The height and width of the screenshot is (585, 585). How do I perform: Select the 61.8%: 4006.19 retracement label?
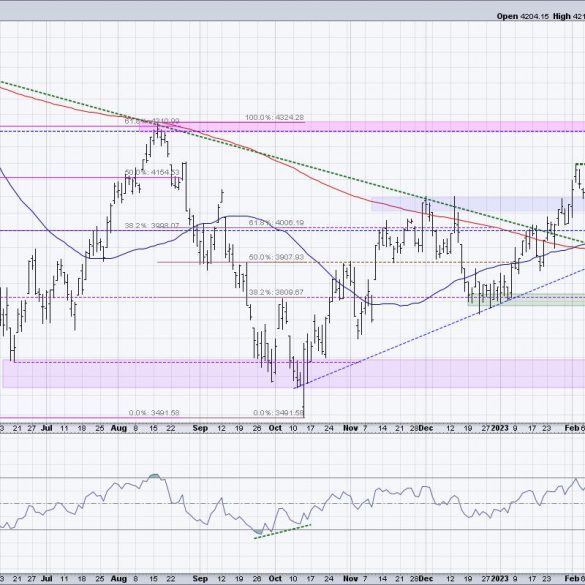(x=276, y=223)
